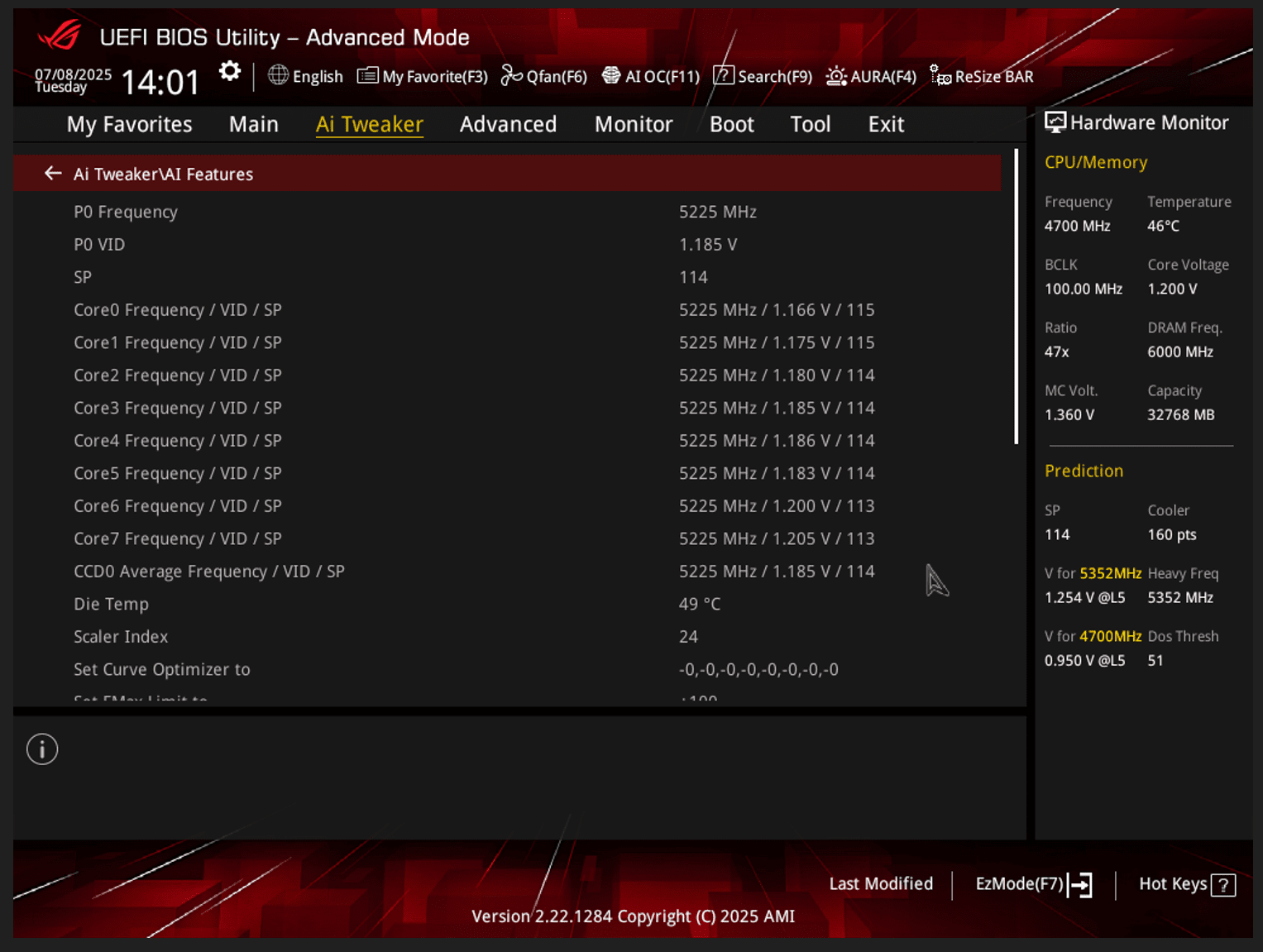Click the -0,-0,-0,-0,-0,-0,-0,-0 curve optimizer value
Viewport: 1263px width, 952px height.
coord(758,669)
